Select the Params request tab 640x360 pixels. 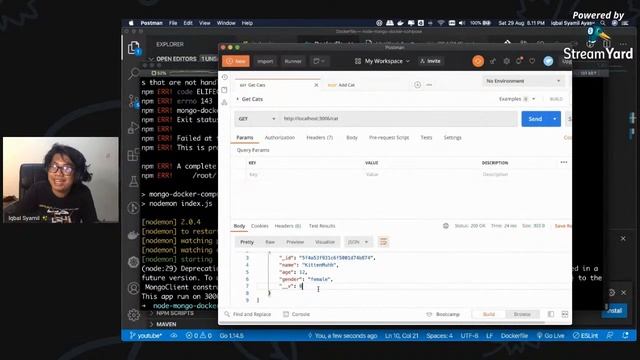[245, 138]
